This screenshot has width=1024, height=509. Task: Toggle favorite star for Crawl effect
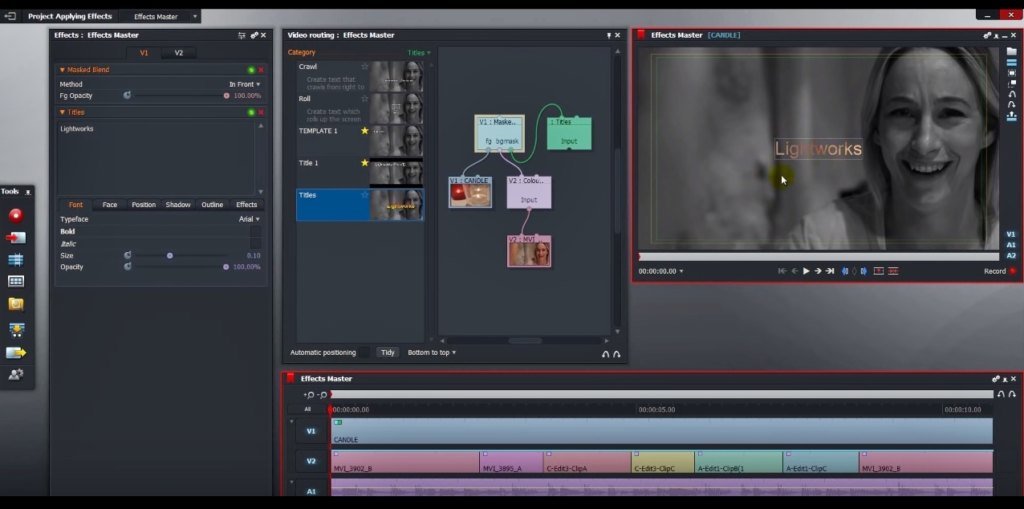click(365, 67)
